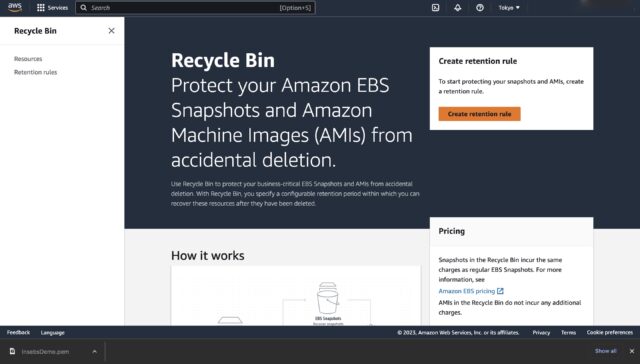This screenshot has height=364, width=640.
Task: Launch CloudShell from the top bar
Action: point(436,8)
